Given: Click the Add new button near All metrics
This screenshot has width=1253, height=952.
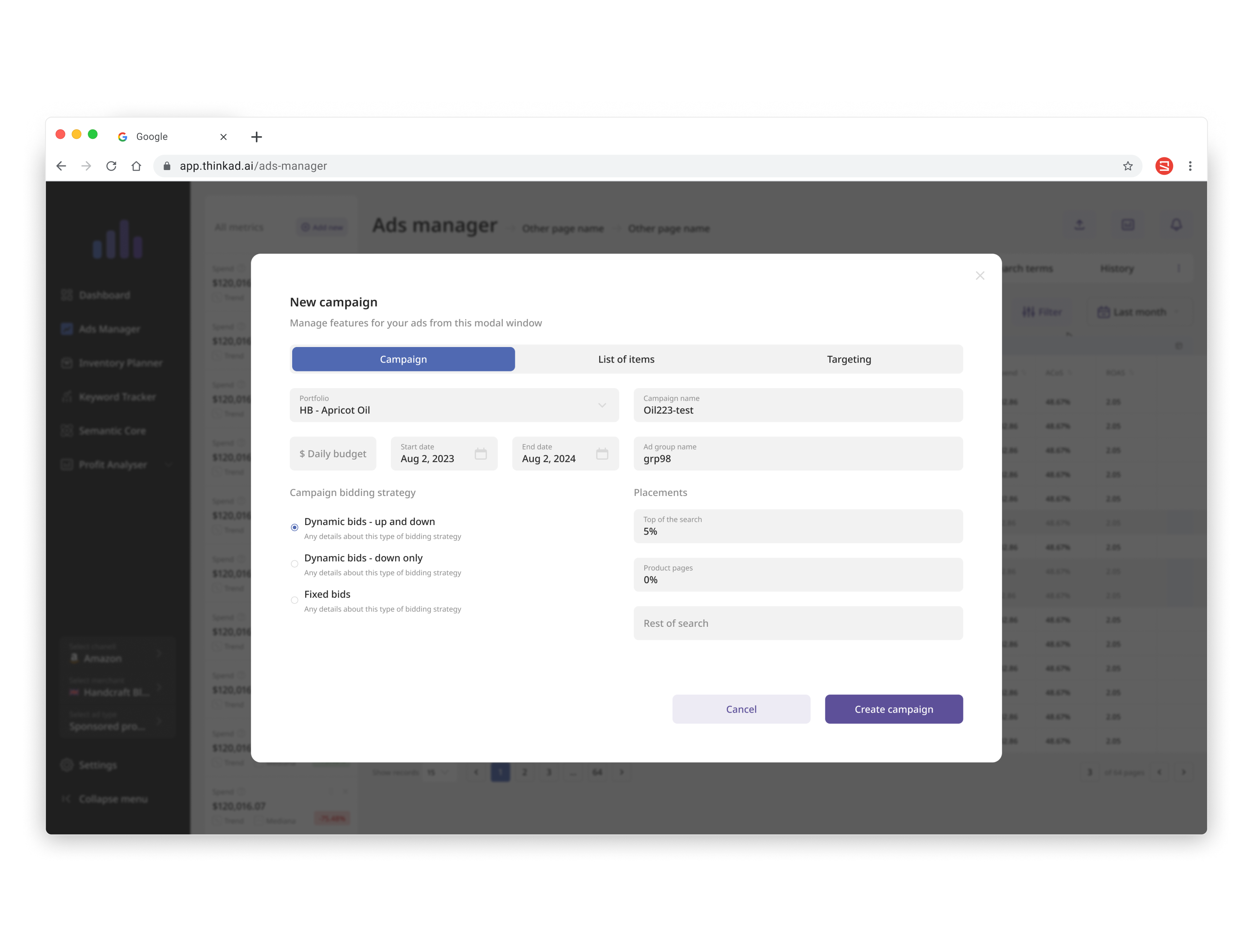Looking at the screenshot, I should click(x=322, y=227).
